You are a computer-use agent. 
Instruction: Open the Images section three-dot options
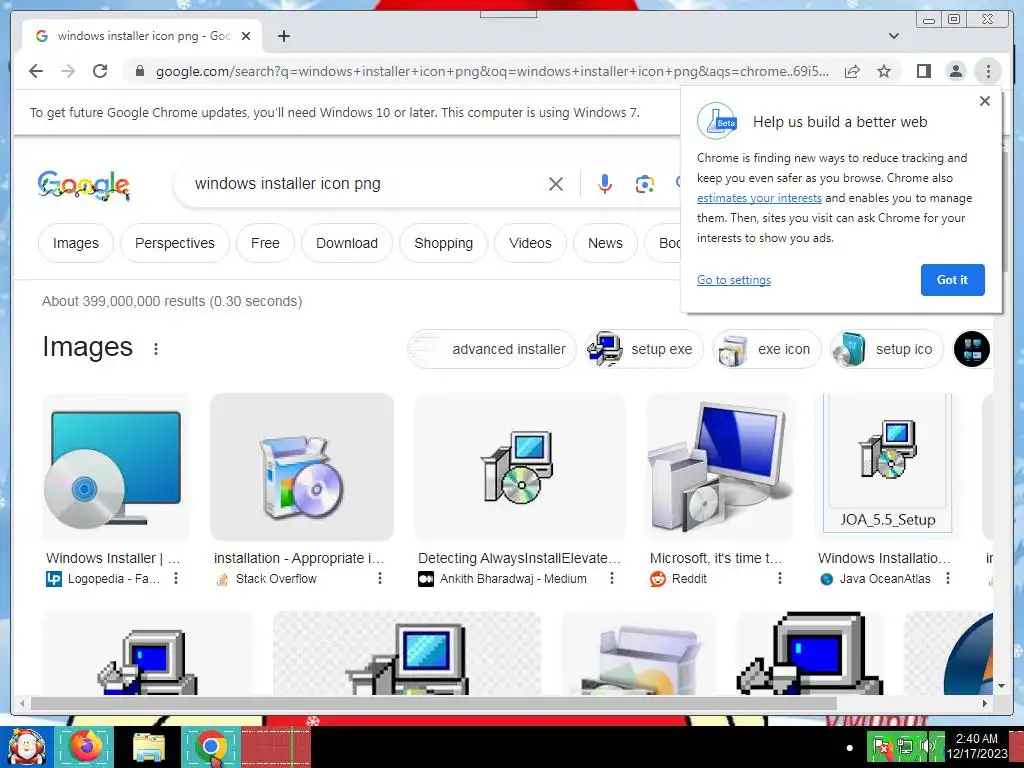pos(155,349)
